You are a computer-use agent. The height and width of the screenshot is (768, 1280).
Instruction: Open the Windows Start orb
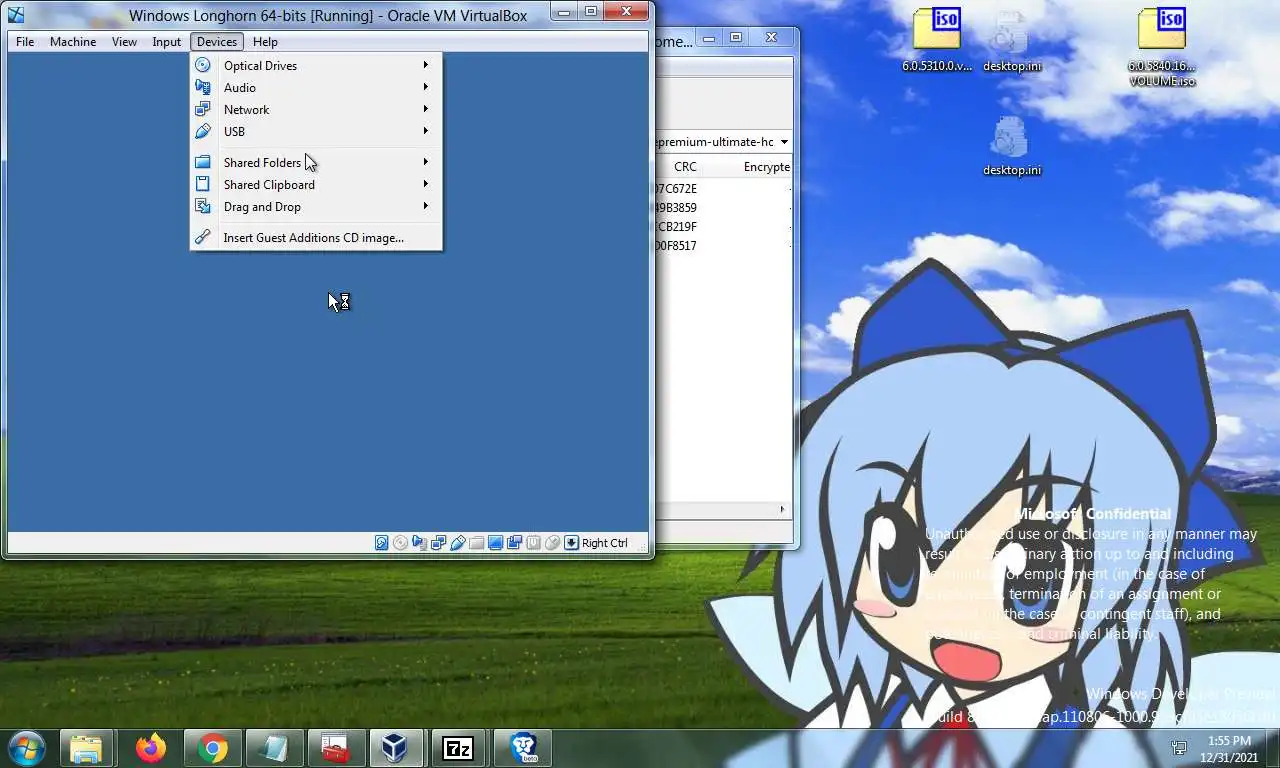tap(26, 748)
